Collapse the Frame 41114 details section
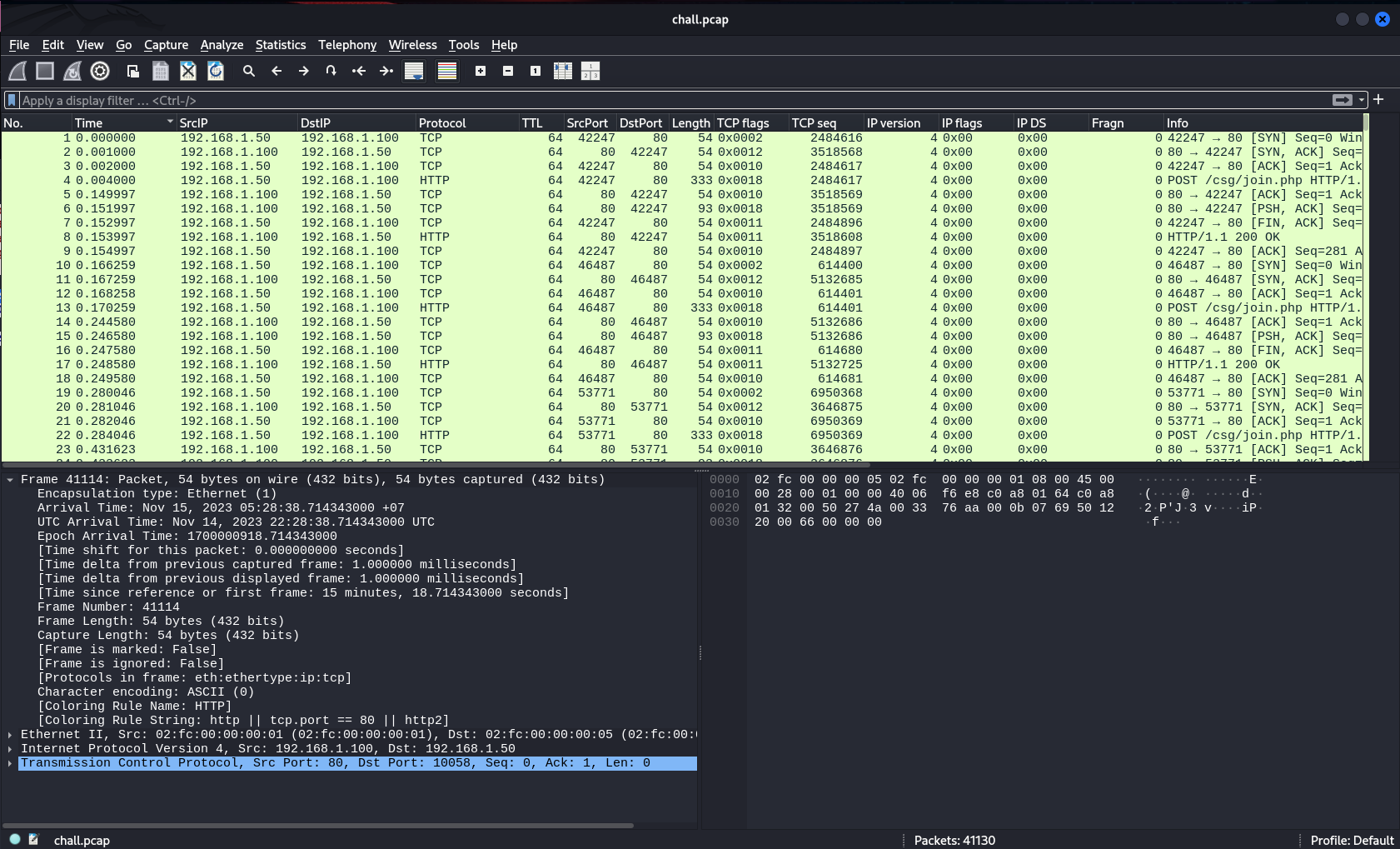 point(9,480)
